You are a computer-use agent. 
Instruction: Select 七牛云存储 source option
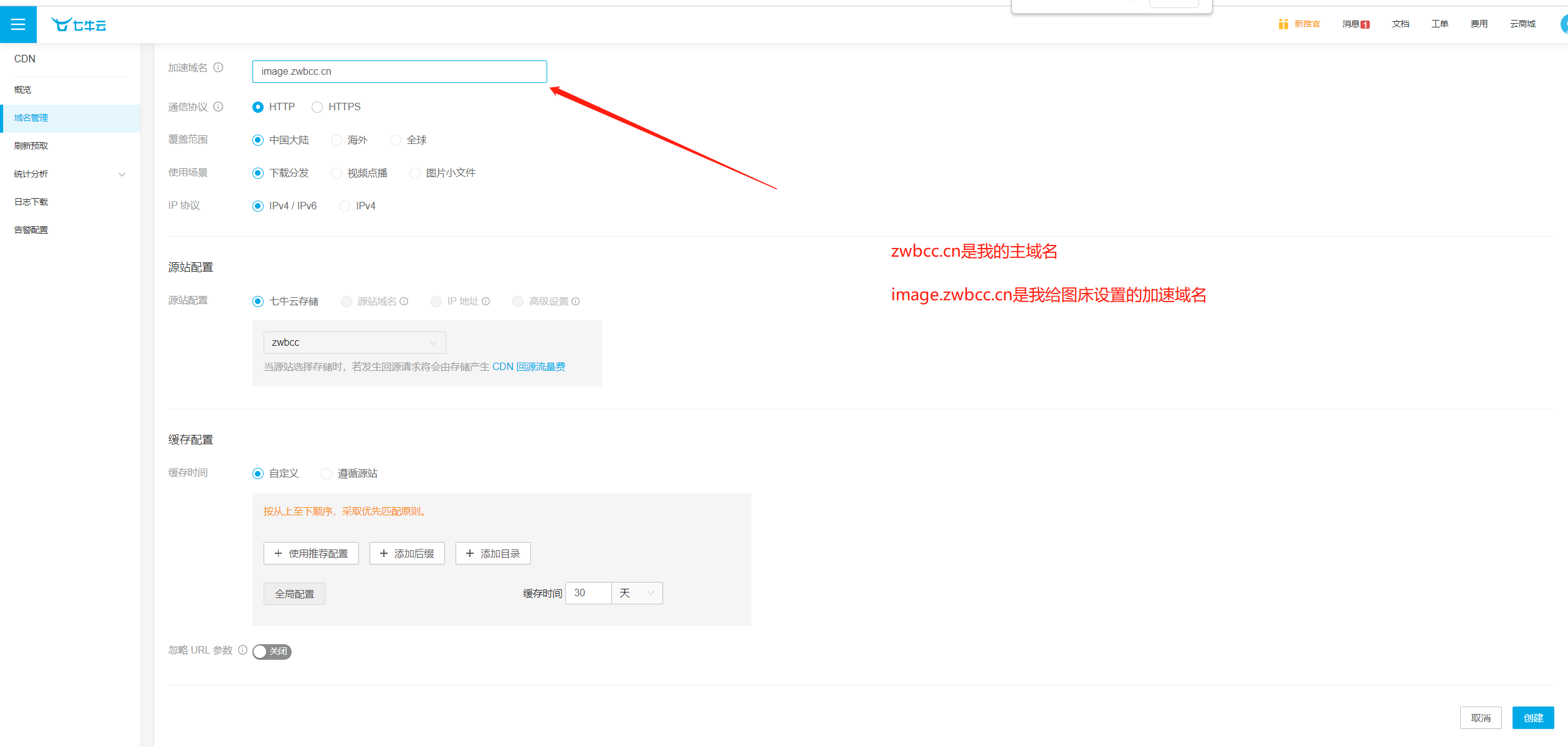click(x=258, y=302)
